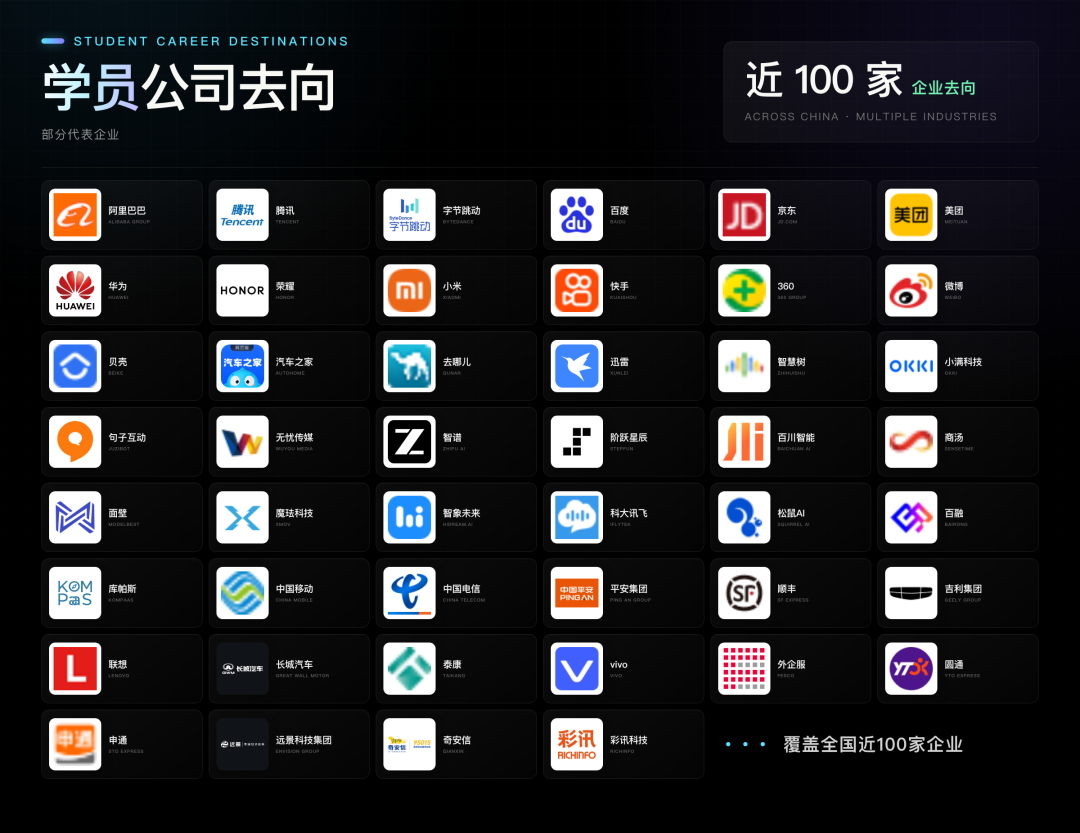This screenshot has width=1080, height=833.
Task: Click the Alibaba logo icon
Action: pos(75,215)
